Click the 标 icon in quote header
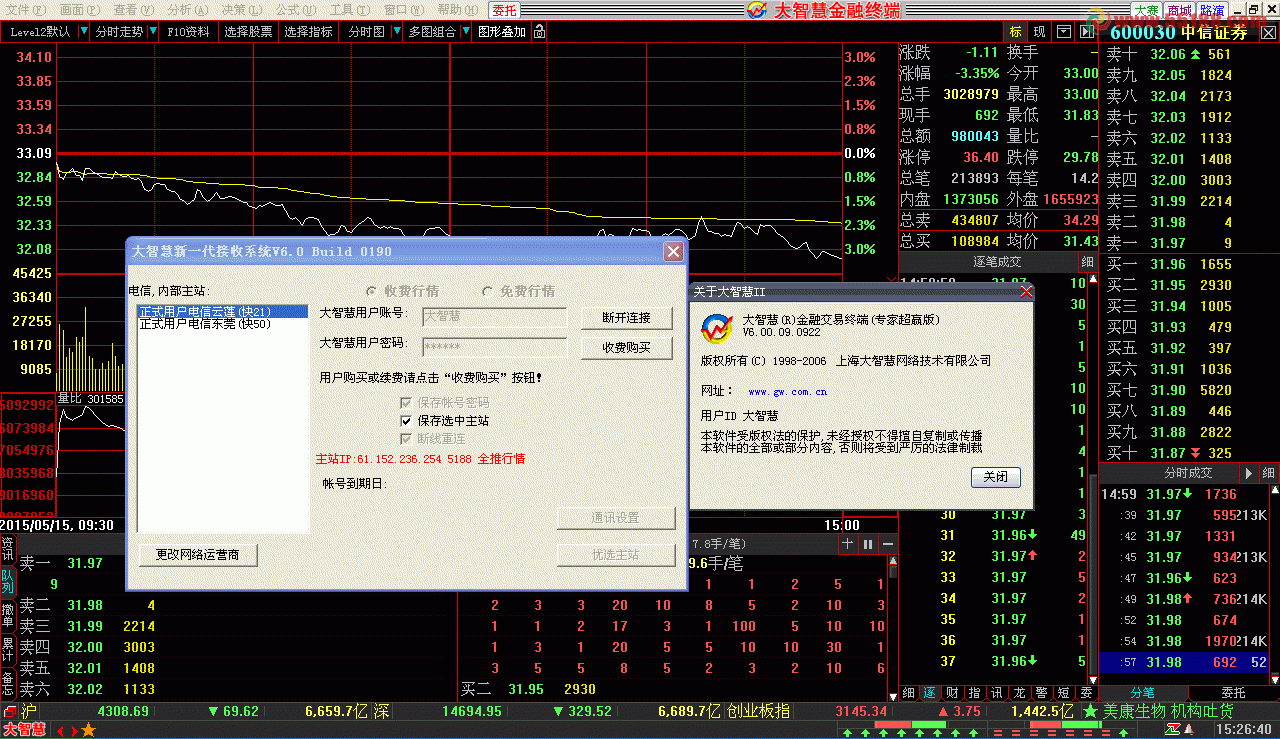 [1016, 32]
